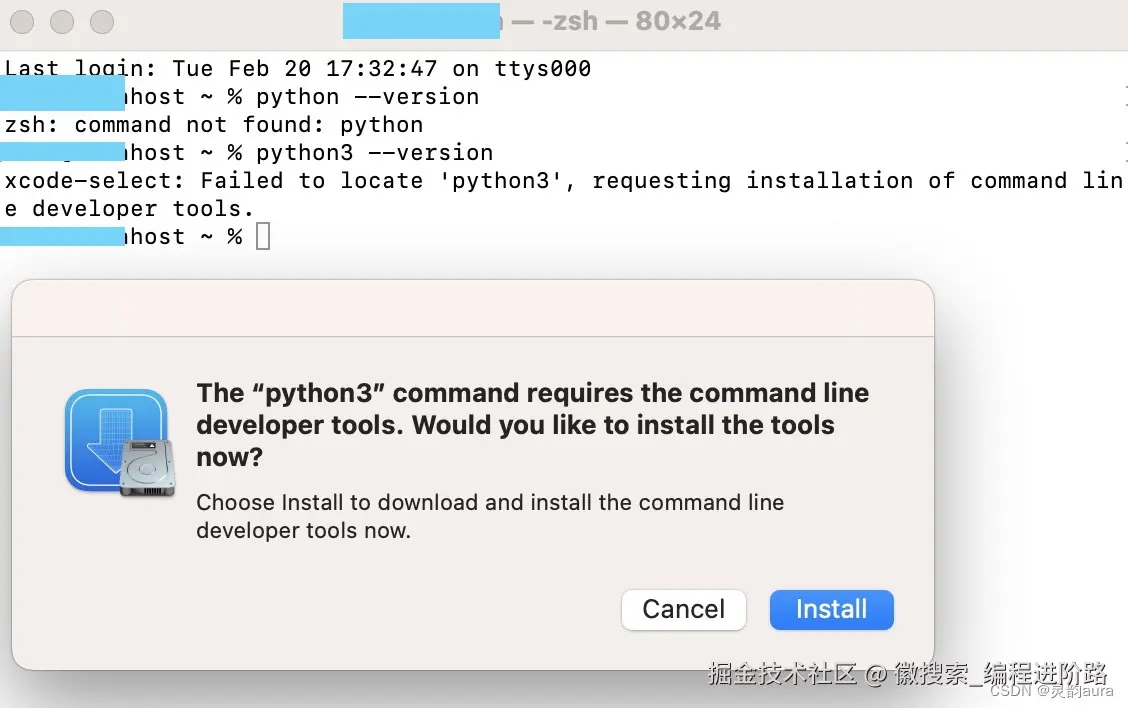Click the blurred hostname in Terminal title

pyautogui.click(x=421, y=21)
